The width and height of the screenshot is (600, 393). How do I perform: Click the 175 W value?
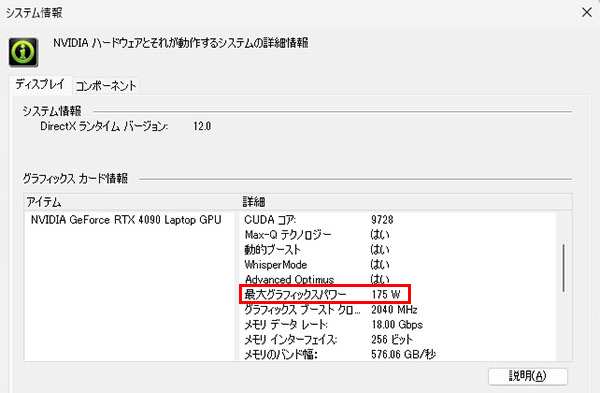[x=386, y=294]
